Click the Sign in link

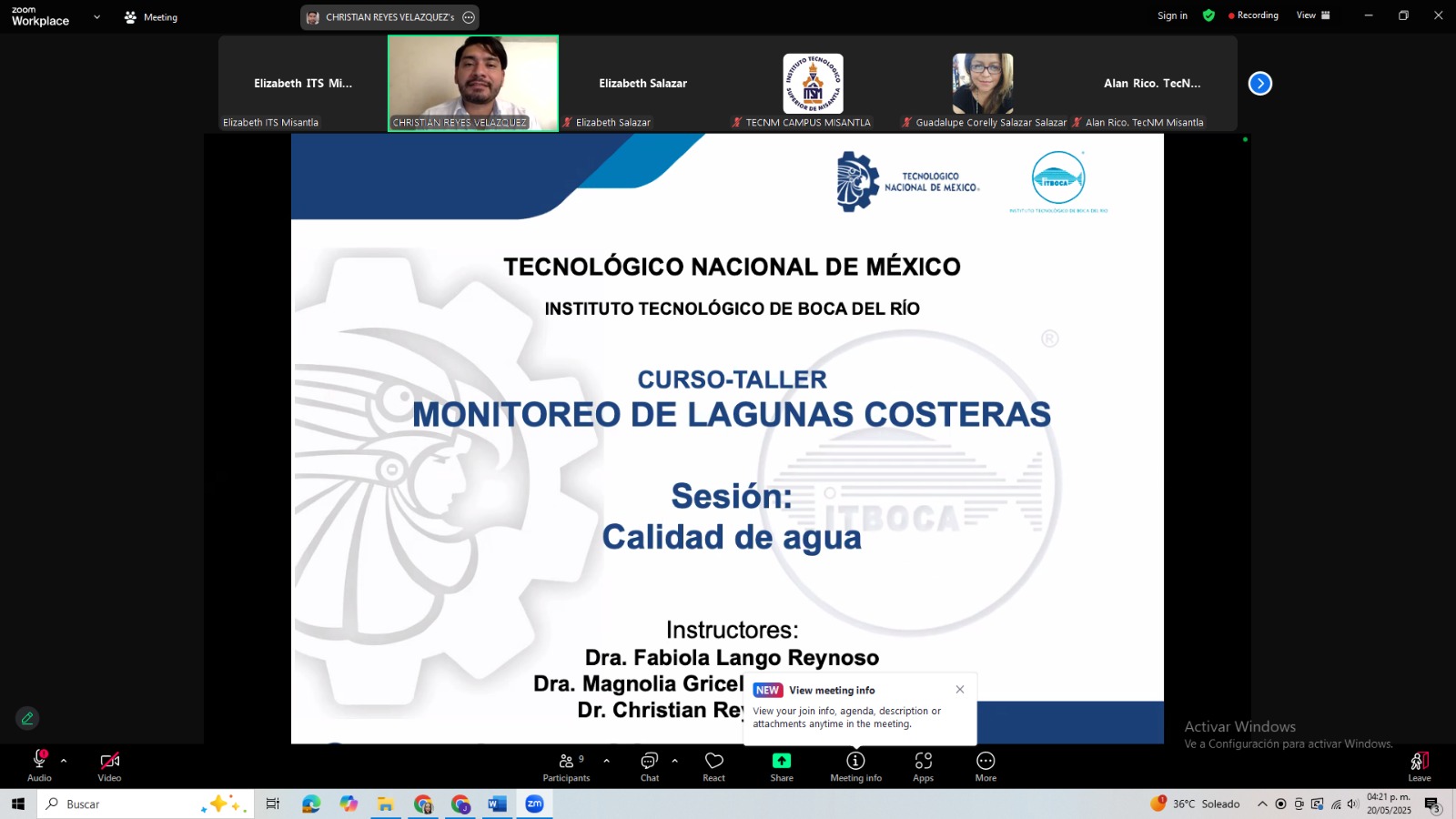tap(1172, 15)
